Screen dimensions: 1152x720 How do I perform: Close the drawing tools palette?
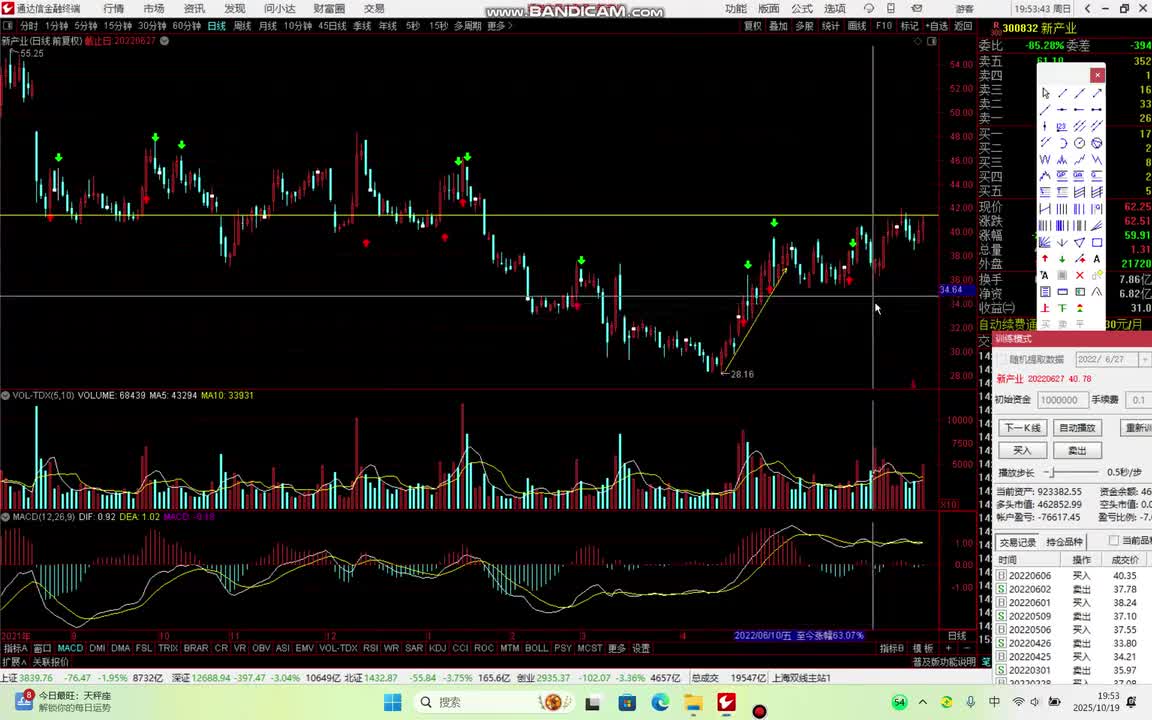(x=1097, y=75)
